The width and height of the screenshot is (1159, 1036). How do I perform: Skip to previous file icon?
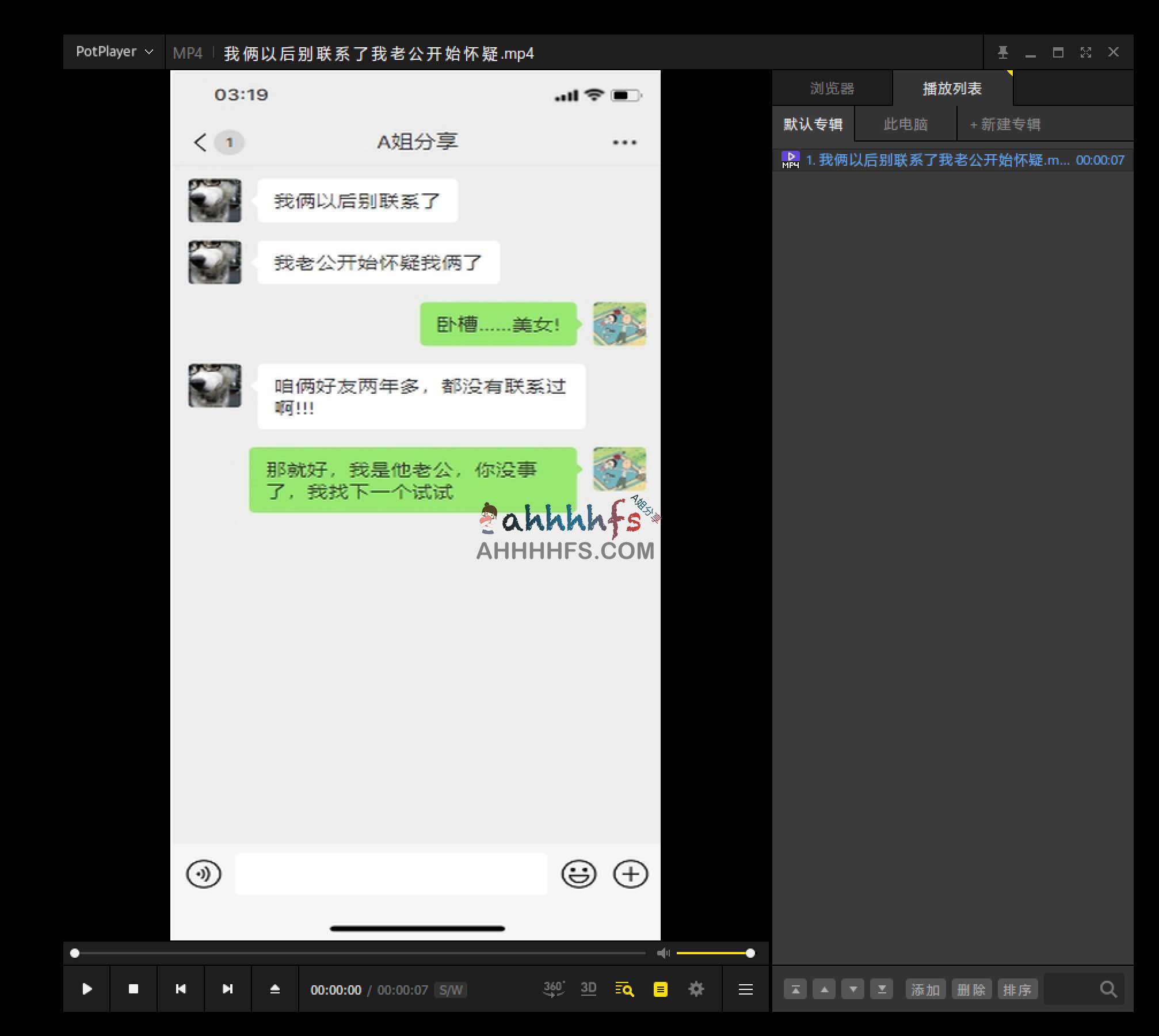(181, 989)
